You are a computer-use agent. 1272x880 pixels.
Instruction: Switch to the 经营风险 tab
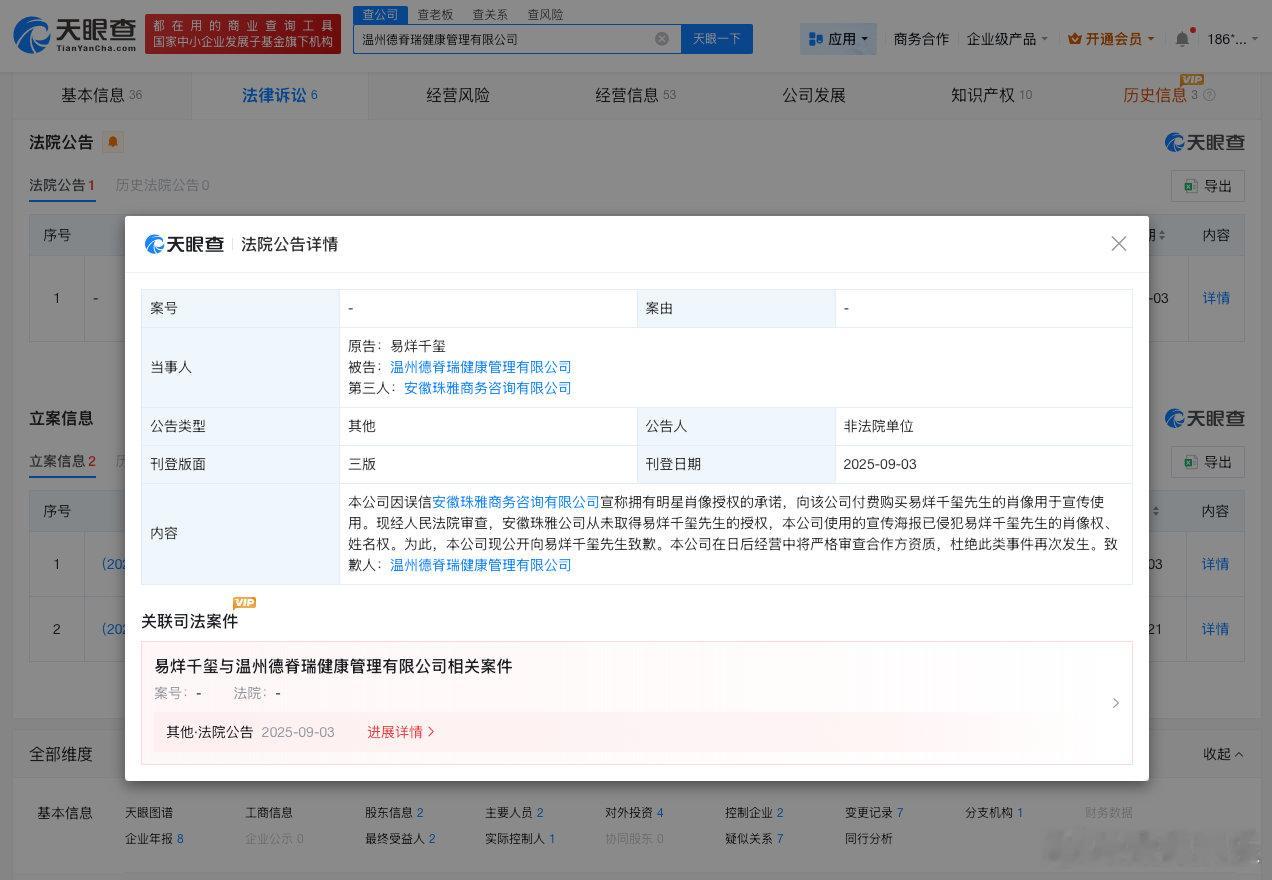pyautogui.click(x=458, y=95)
